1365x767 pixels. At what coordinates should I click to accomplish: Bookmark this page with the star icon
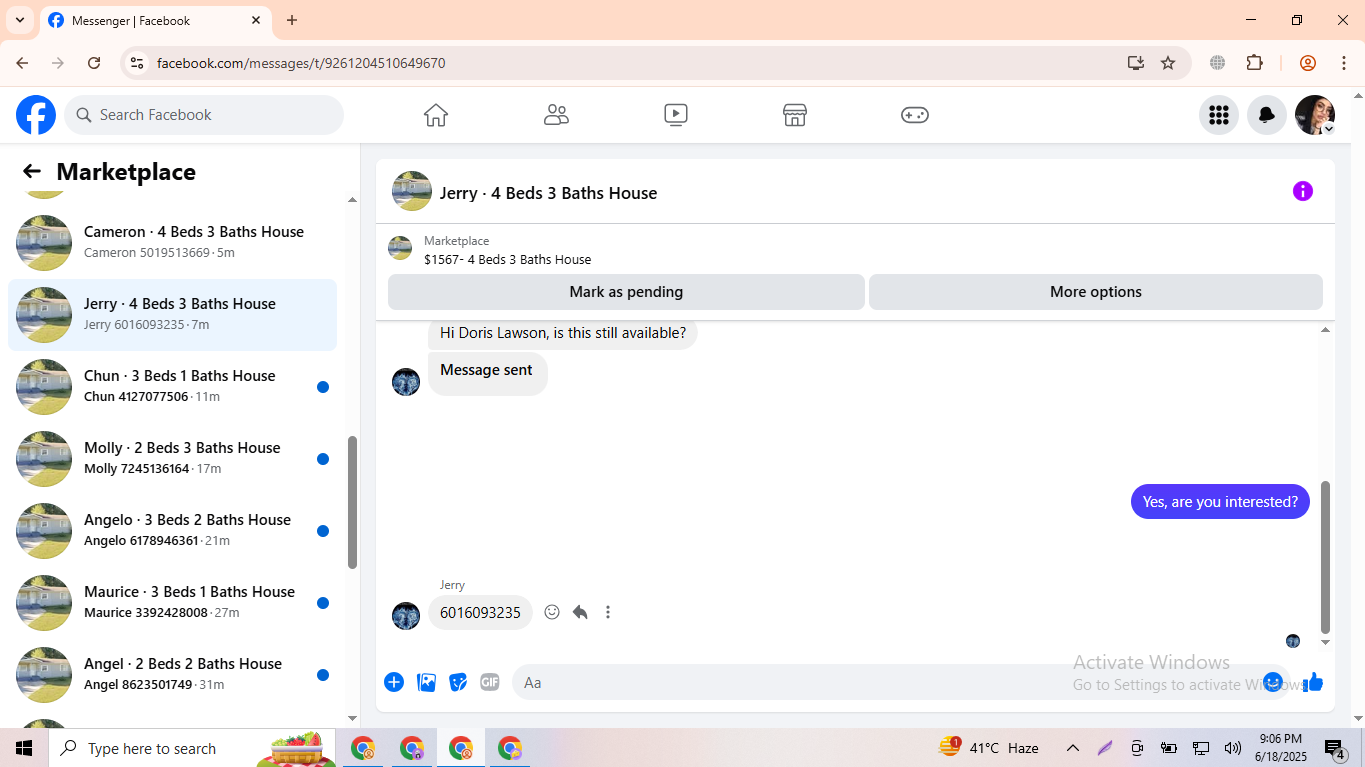(x=1168, y=63)
